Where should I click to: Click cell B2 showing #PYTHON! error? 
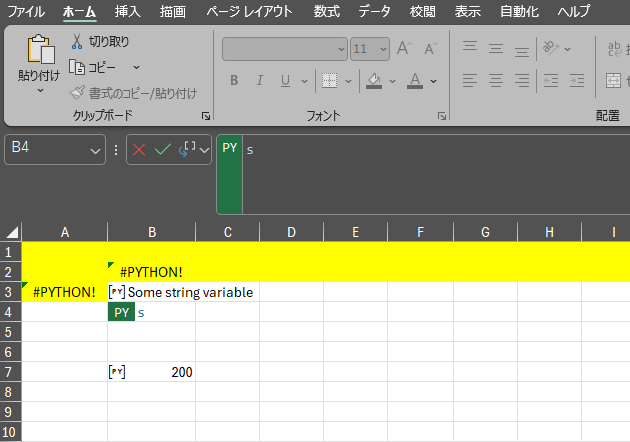[x=151, y=272]
